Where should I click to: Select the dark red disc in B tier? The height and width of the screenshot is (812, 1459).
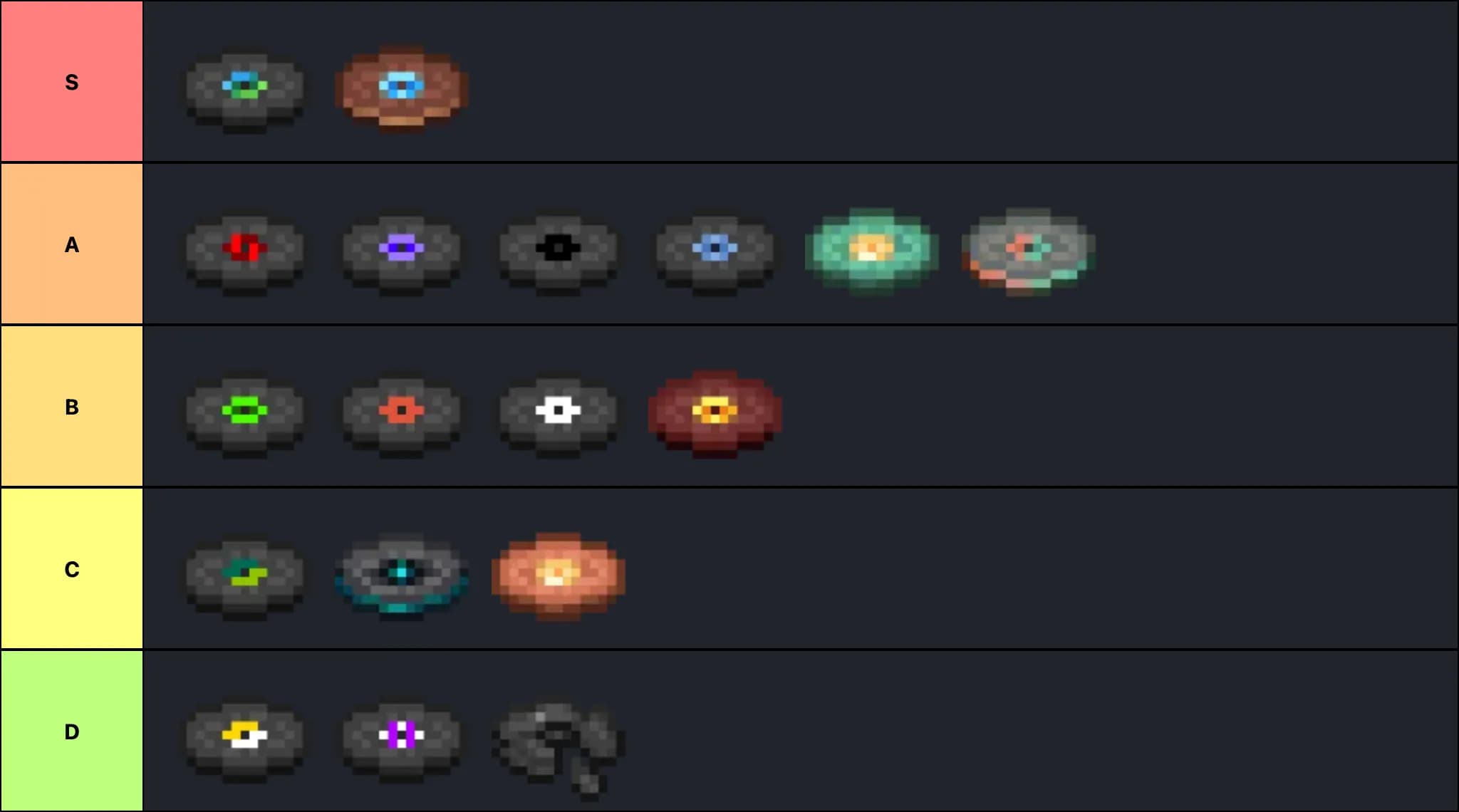pyautogui.click(x=715, y=413)
